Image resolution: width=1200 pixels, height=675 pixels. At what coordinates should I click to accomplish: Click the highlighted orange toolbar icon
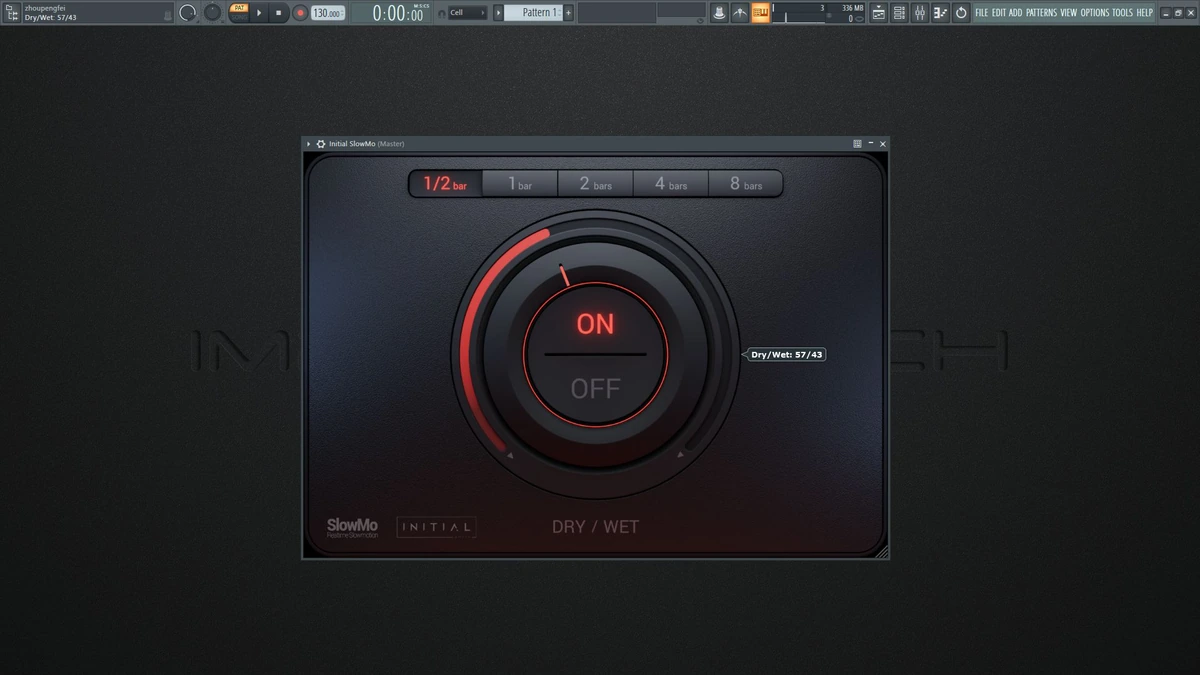761,13
